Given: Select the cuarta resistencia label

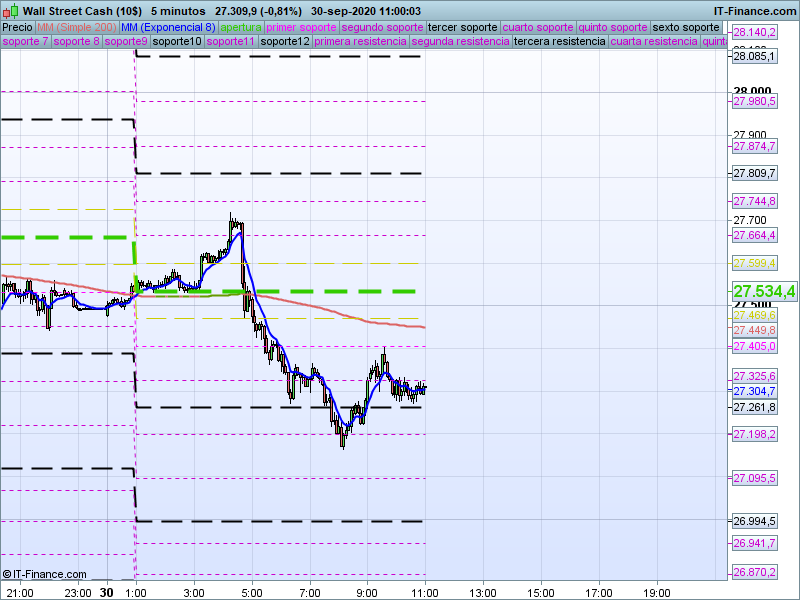Looking at the screenshot, I should 654,41.
